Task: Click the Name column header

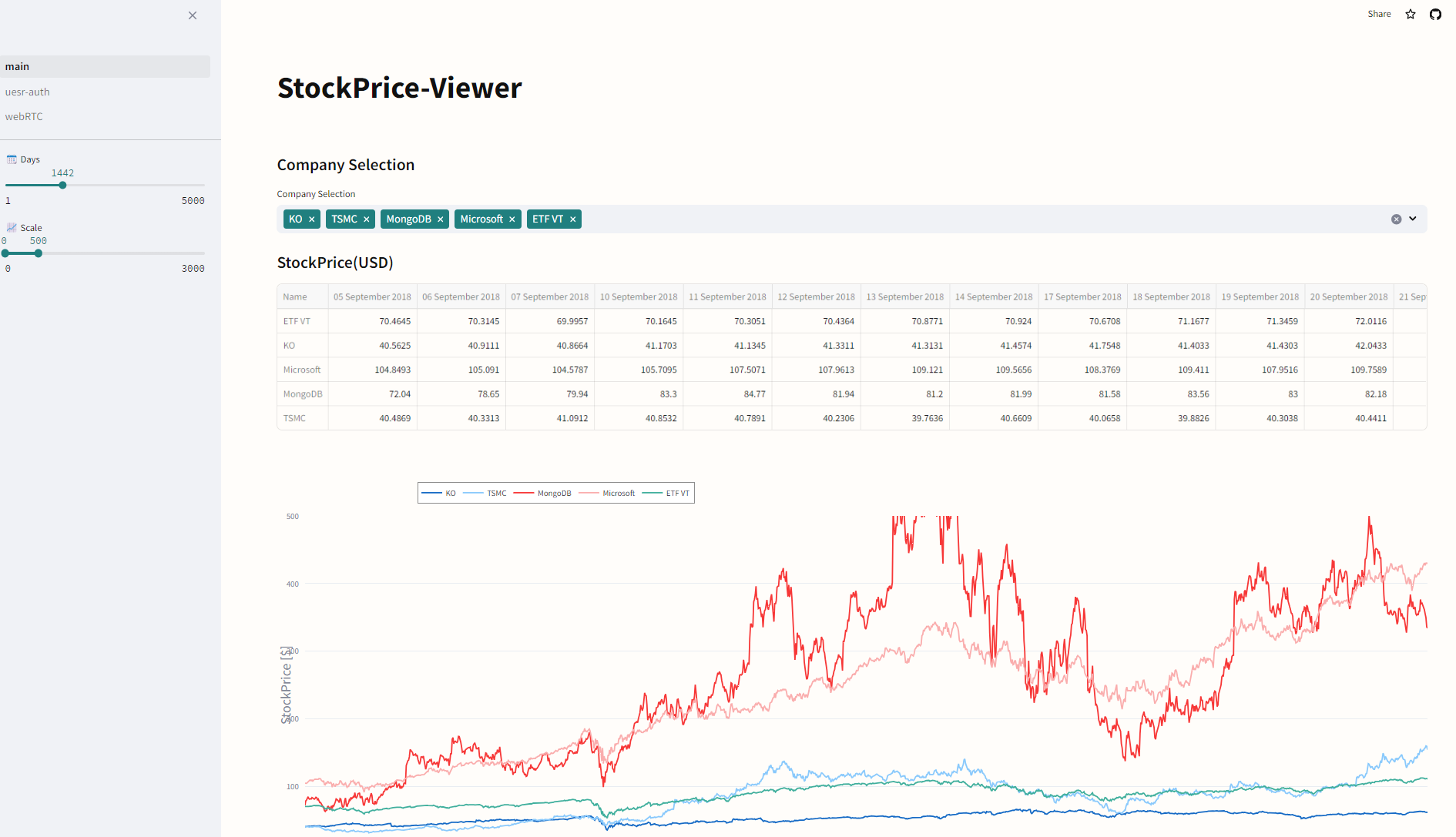Action: click(302, 296)
